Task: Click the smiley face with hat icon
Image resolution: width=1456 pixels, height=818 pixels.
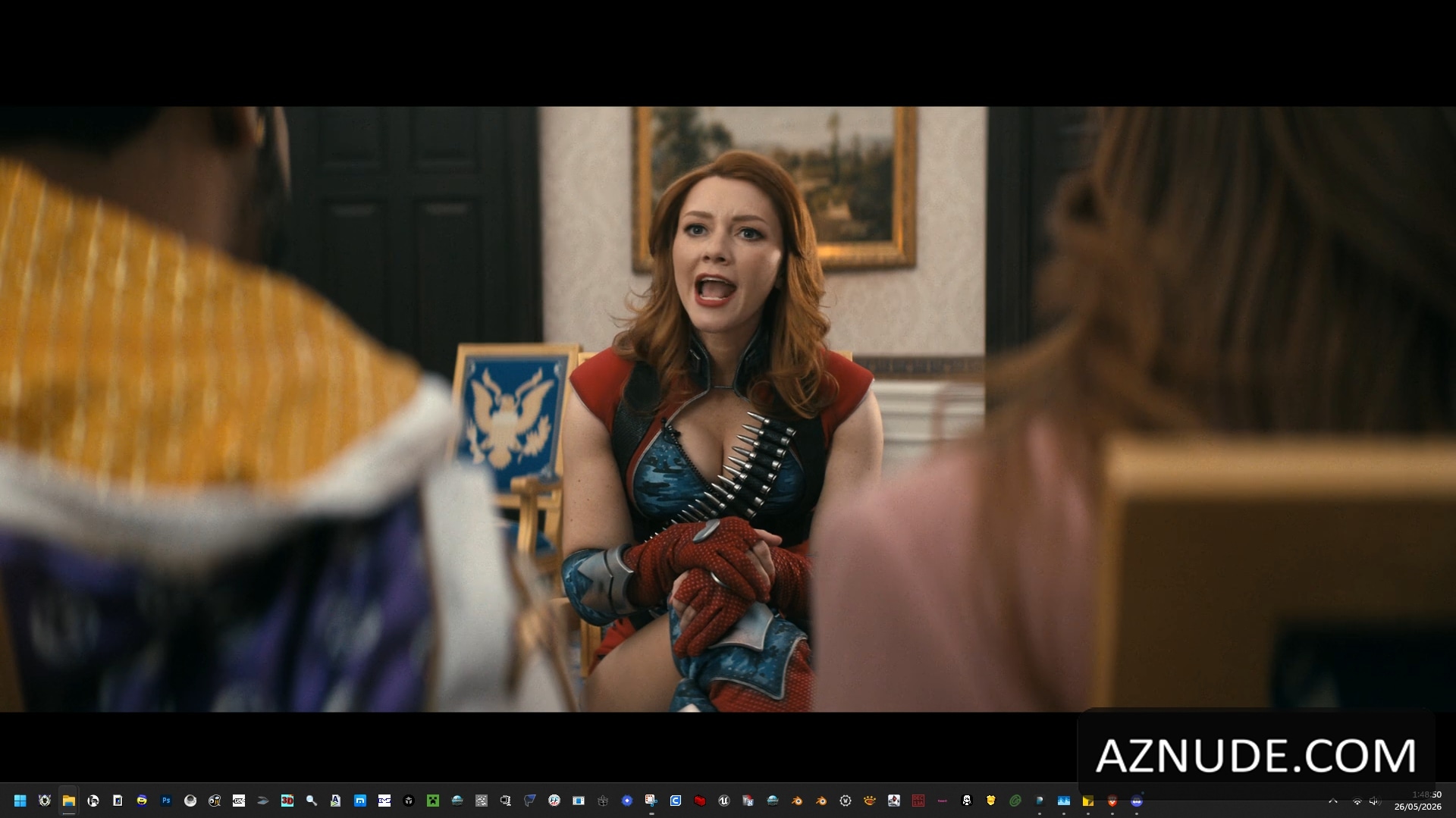Action: pyautogui.click(x=142, y=801)
